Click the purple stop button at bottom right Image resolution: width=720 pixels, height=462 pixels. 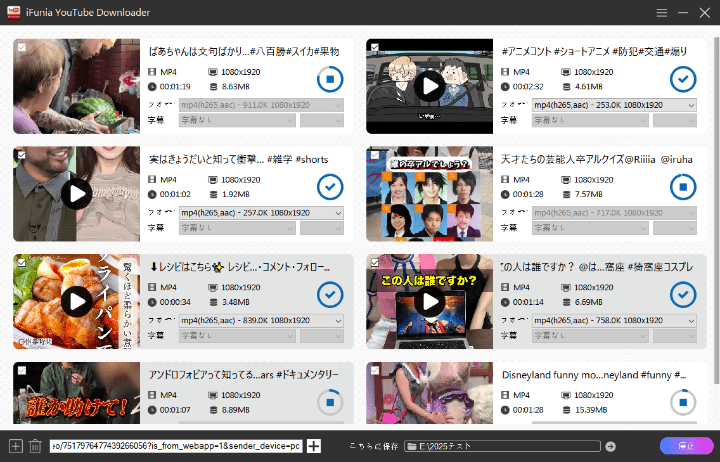tap(686, 446)
